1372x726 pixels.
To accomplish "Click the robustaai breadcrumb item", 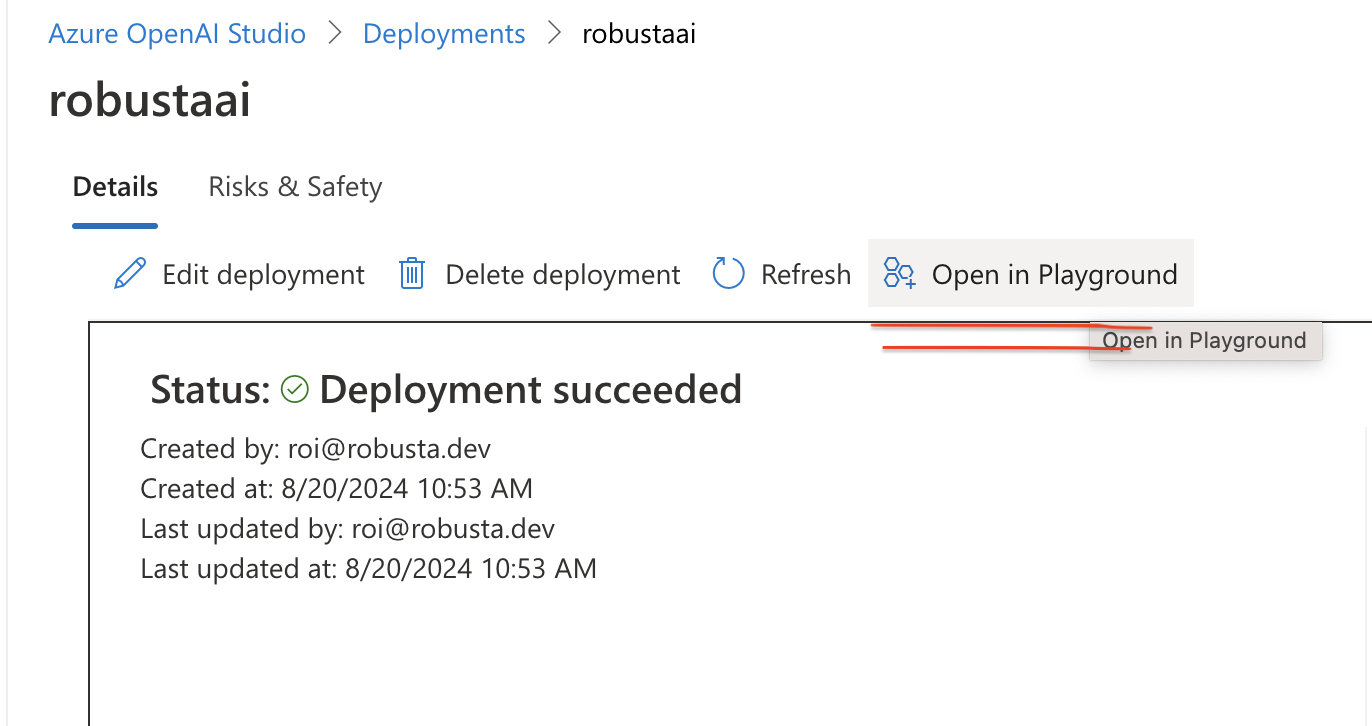I will pyautogui.click(x=638, y=34).
